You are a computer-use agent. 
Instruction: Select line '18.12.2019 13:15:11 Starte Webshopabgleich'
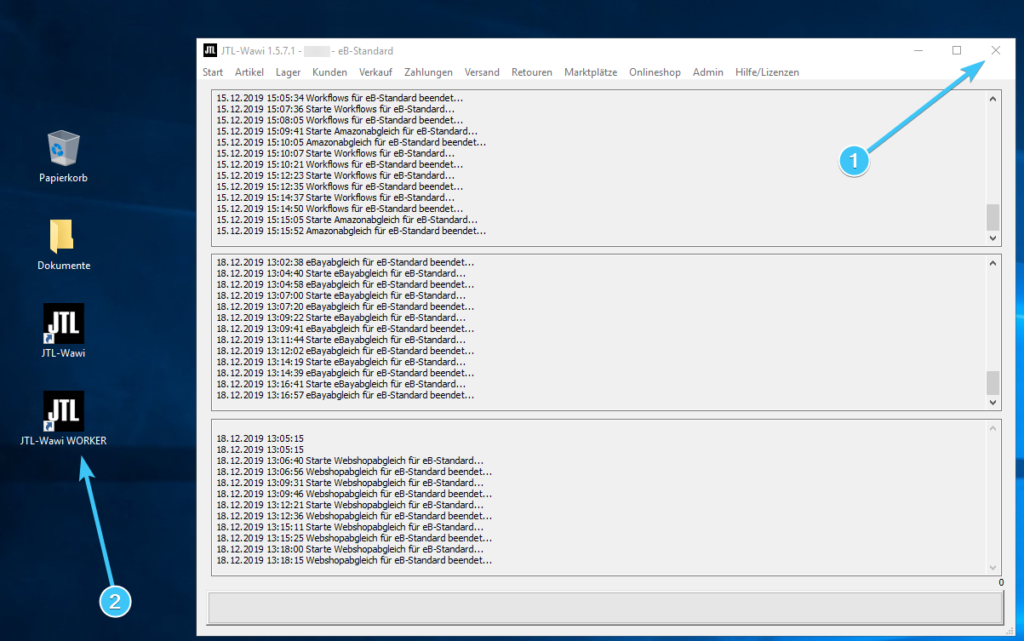350,527
